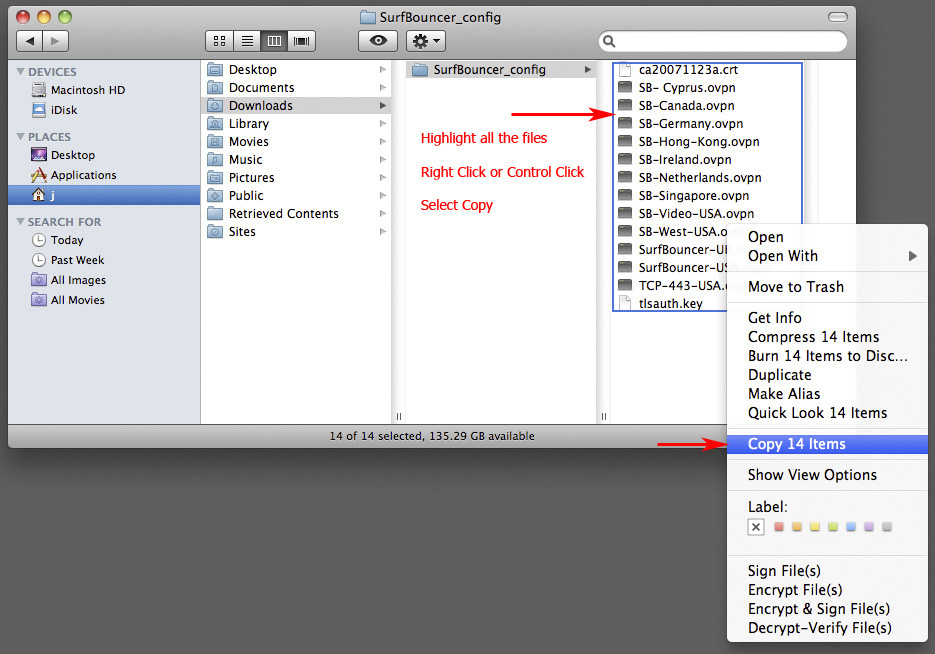Apply the red label color
The height and width of the screenshot is (654, 935).
point(778,526)
